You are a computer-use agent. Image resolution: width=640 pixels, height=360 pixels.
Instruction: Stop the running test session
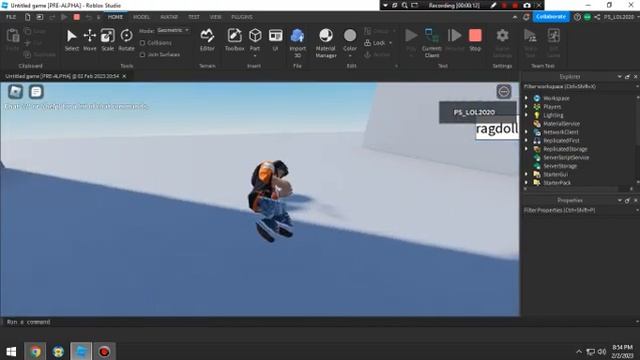(475, 40)
